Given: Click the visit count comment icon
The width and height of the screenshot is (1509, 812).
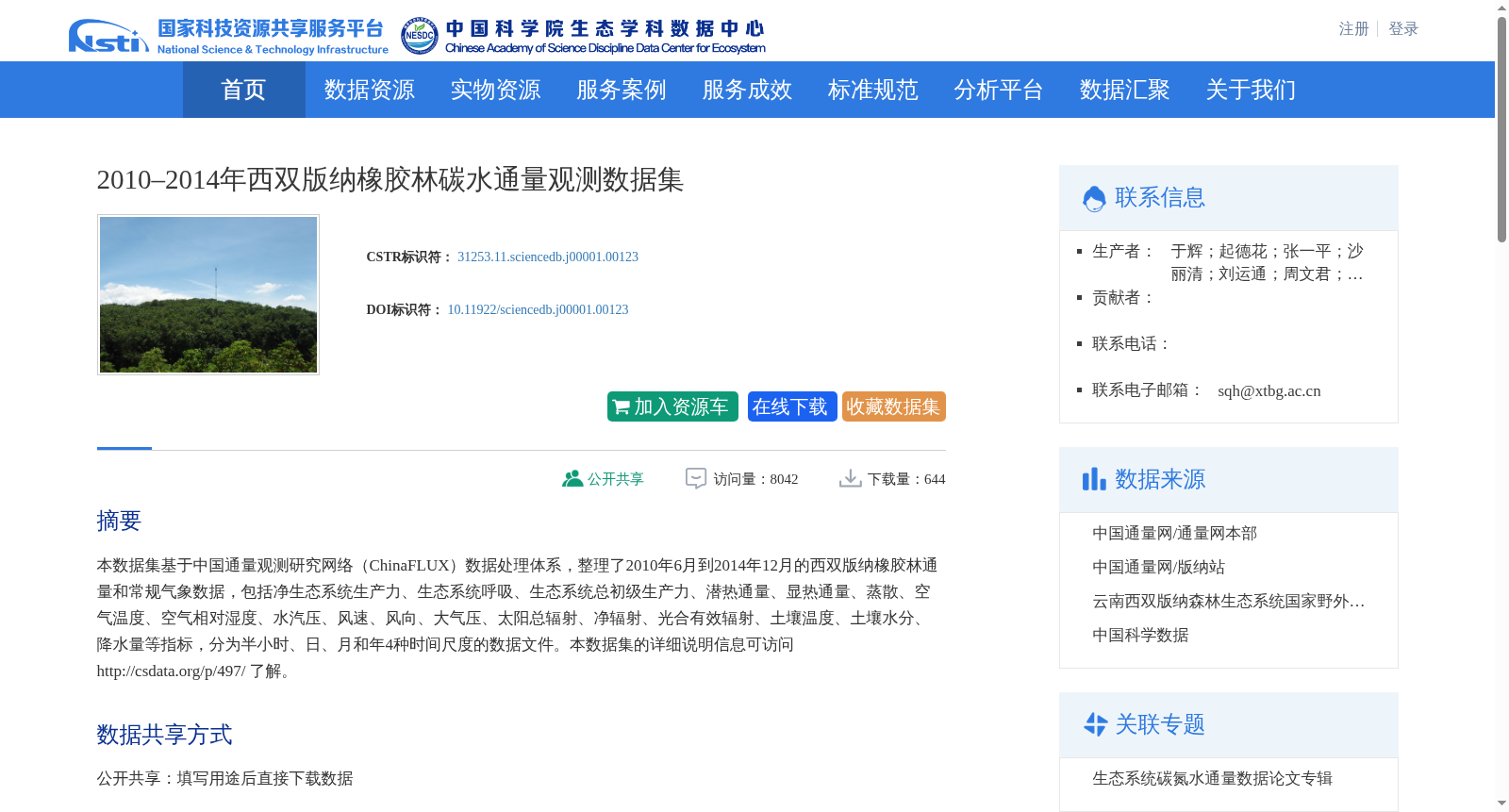Looking at the screenshot, I should [x=696, y=478].
